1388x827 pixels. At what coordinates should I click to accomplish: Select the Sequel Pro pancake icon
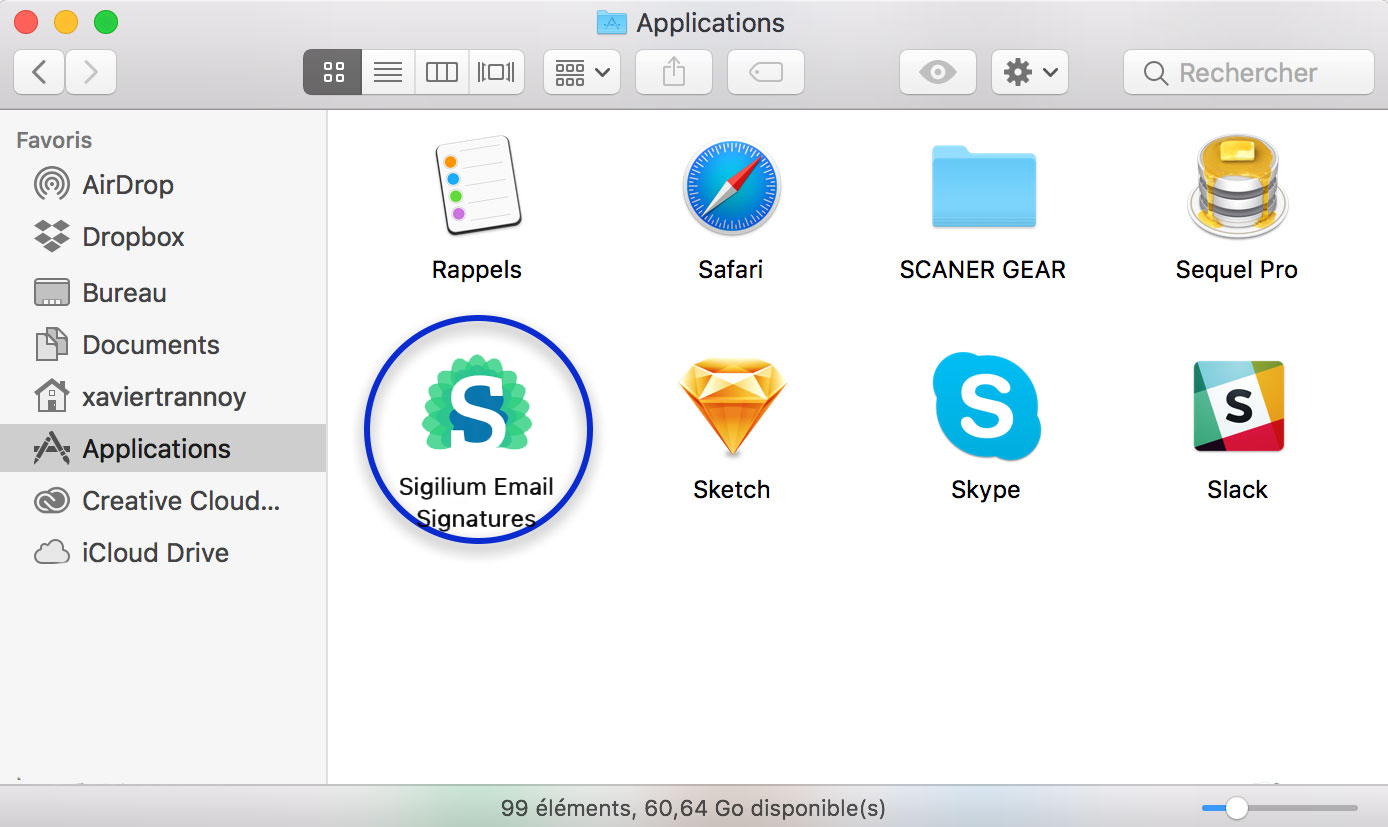tap(1237, 187)
